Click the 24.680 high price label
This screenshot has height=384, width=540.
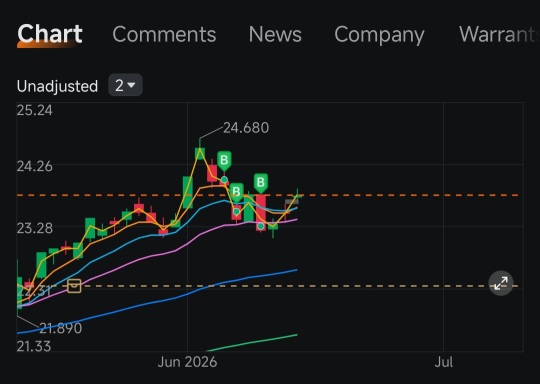coord(246,128)
